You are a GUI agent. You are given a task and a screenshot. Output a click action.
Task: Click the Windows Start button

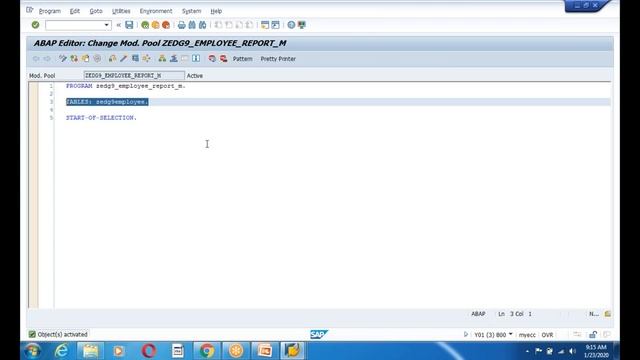[32, 351]
